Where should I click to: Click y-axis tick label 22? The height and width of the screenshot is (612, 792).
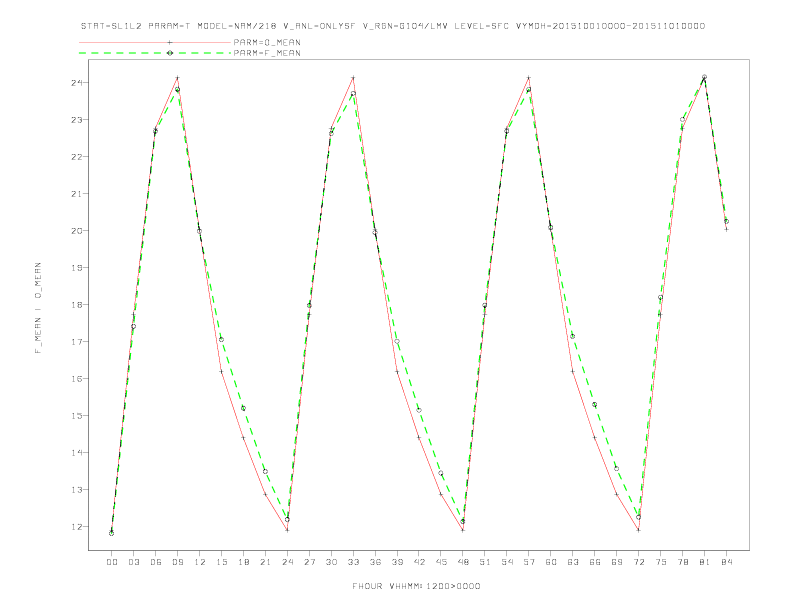[x=76, y=157]
